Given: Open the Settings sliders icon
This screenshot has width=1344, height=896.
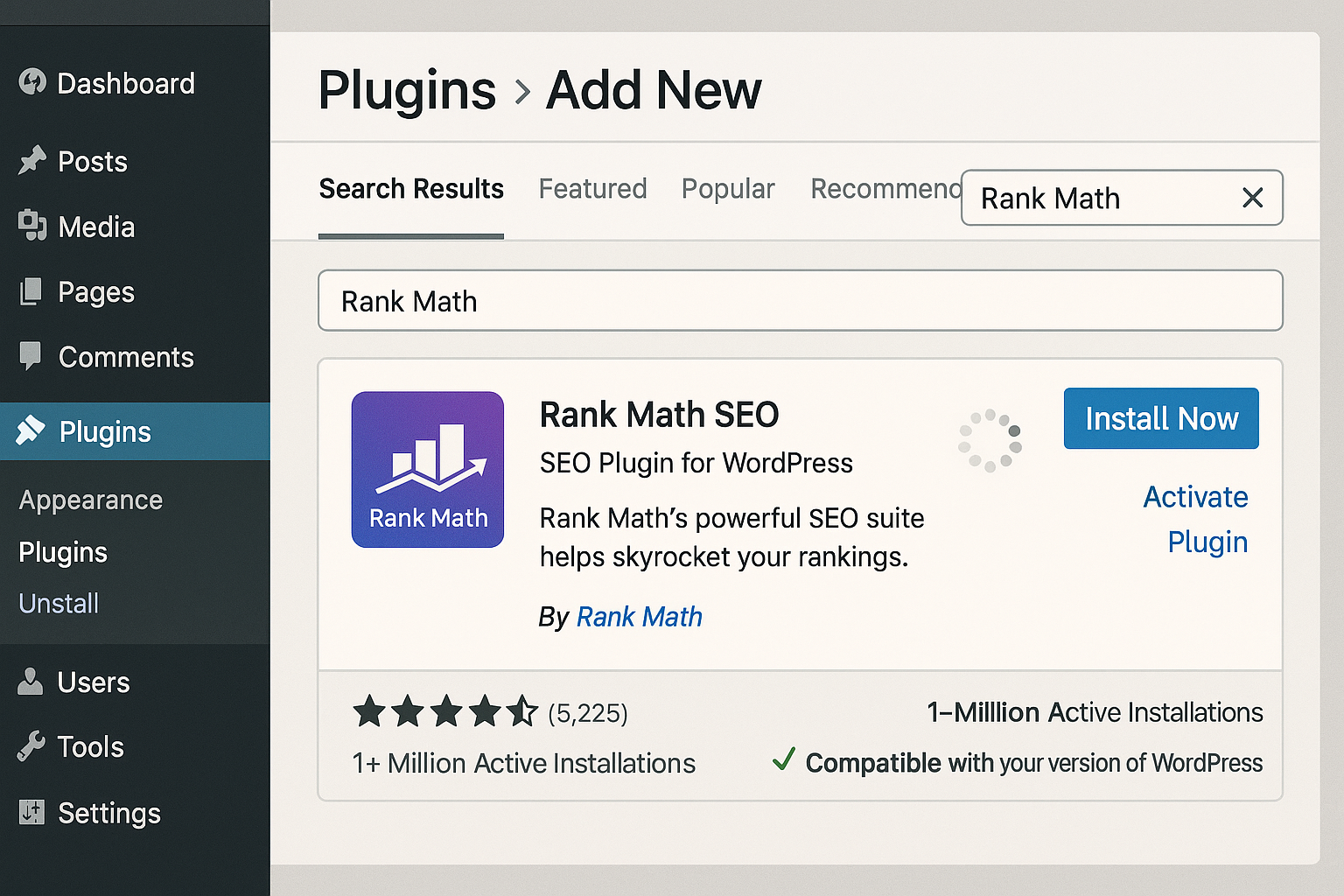Looking at the screenshot, I should (31, 812).
